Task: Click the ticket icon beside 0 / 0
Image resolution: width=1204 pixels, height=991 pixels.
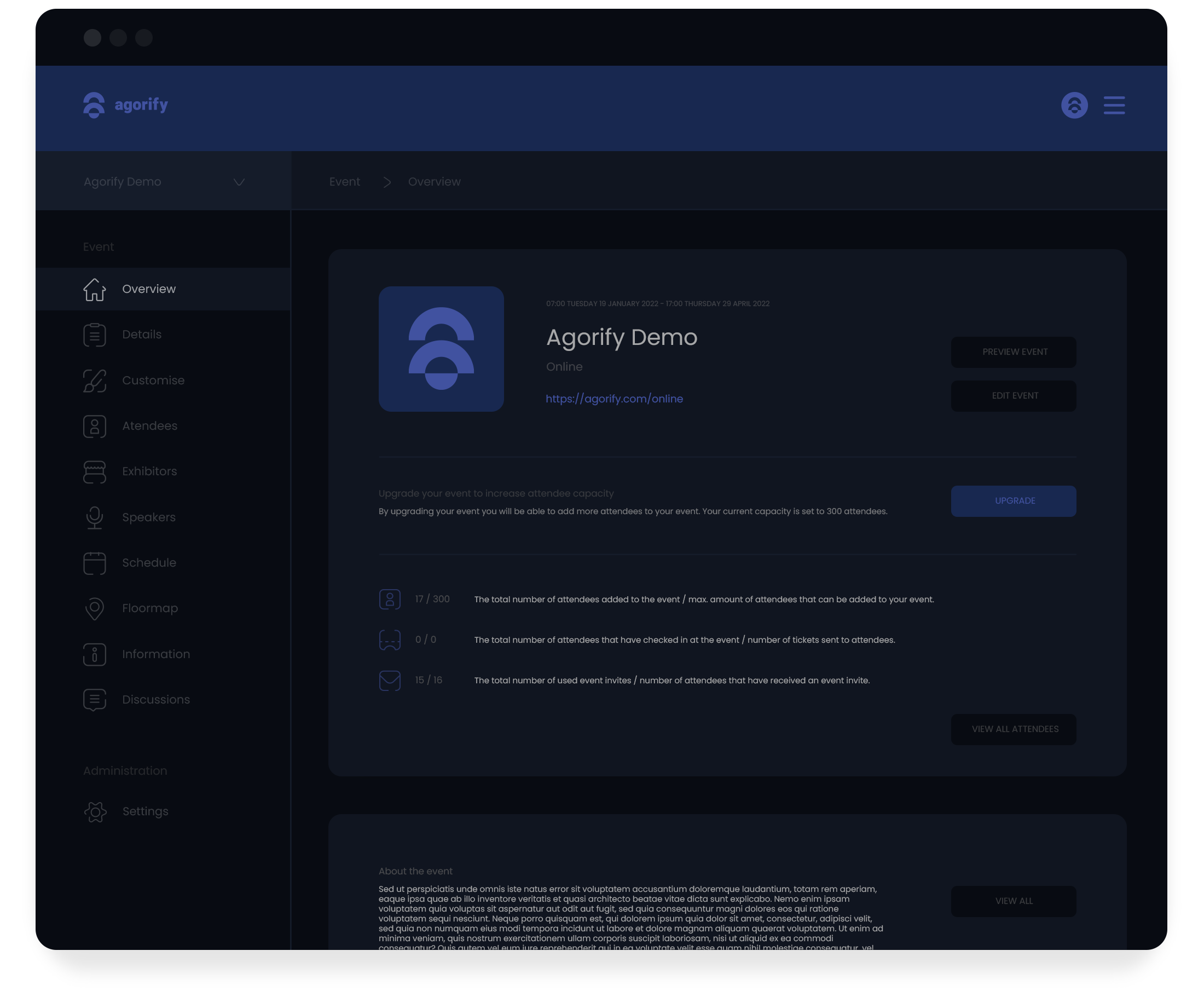Action: [390, 640]
